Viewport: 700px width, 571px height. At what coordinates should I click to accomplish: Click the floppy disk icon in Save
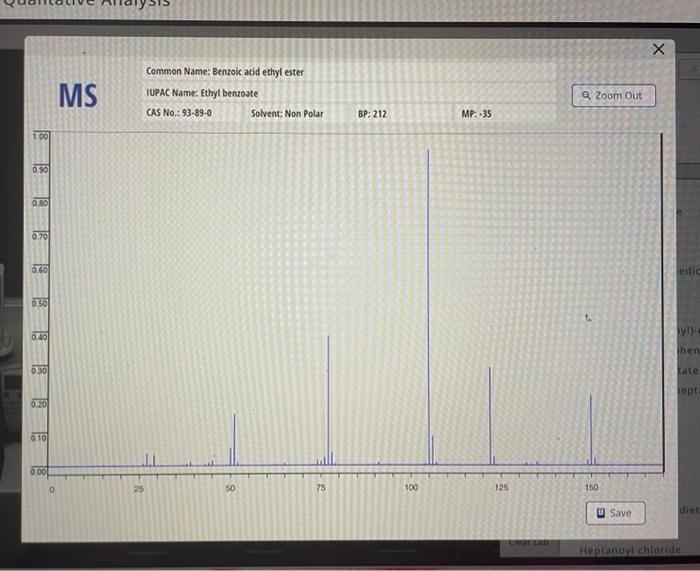coord(601,513)
